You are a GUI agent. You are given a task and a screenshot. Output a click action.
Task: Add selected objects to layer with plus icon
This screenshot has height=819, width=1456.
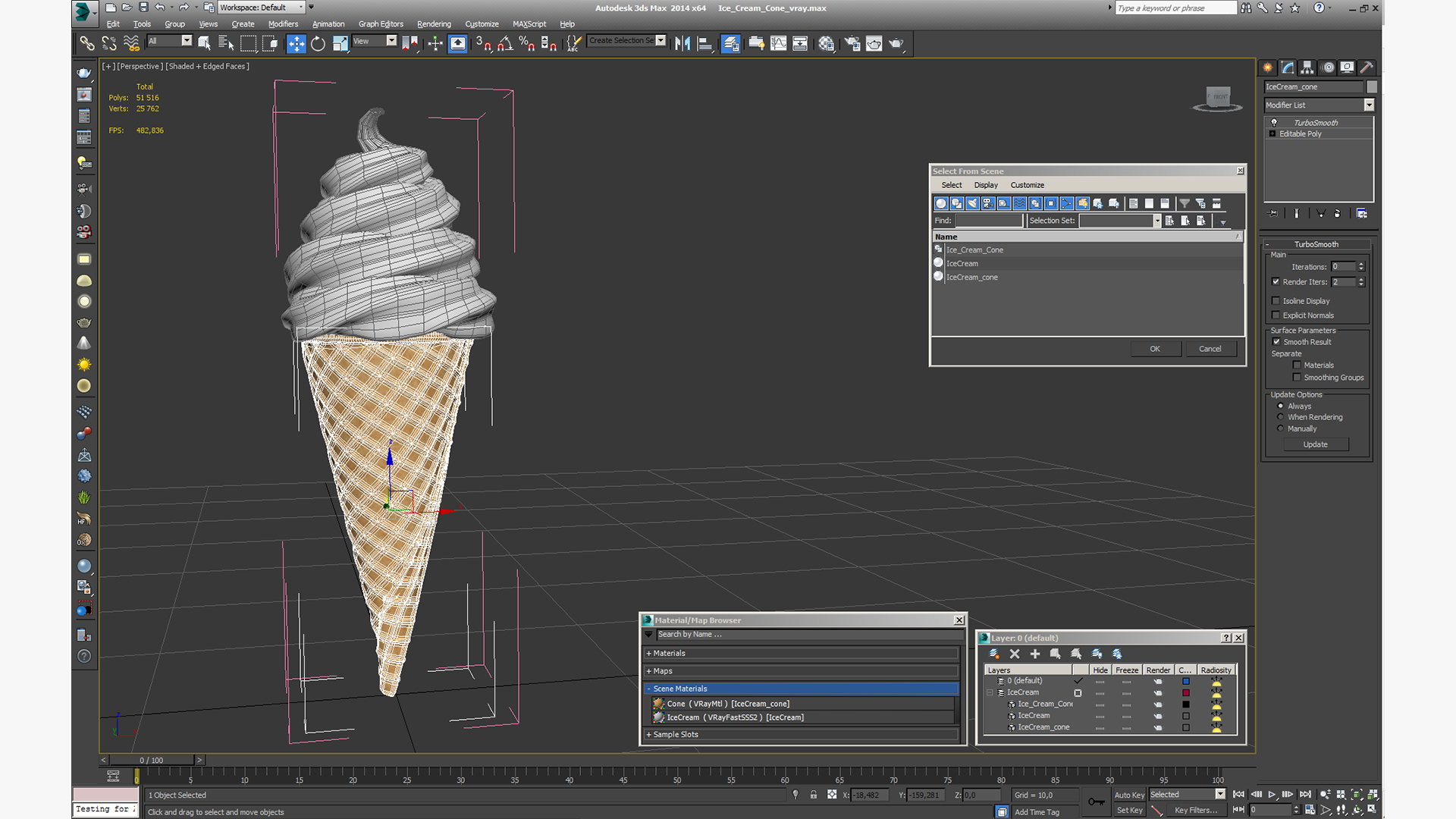[x=1035, y=654]
